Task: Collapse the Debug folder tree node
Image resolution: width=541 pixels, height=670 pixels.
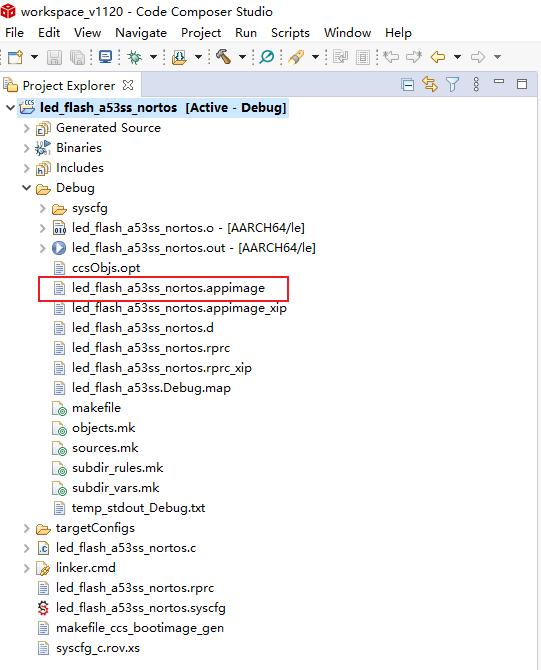Action: click(x=26, y=188)
